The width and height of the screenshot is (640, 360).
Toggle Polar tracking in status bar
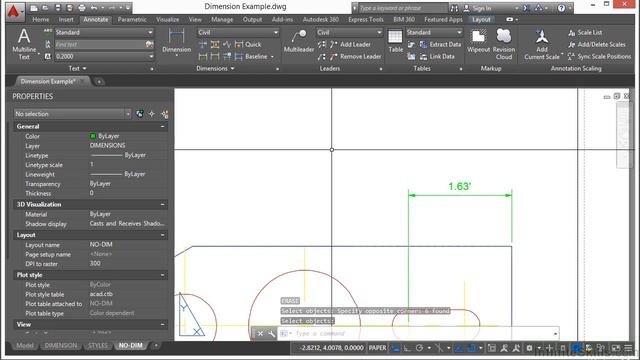[x=419, y=348]
